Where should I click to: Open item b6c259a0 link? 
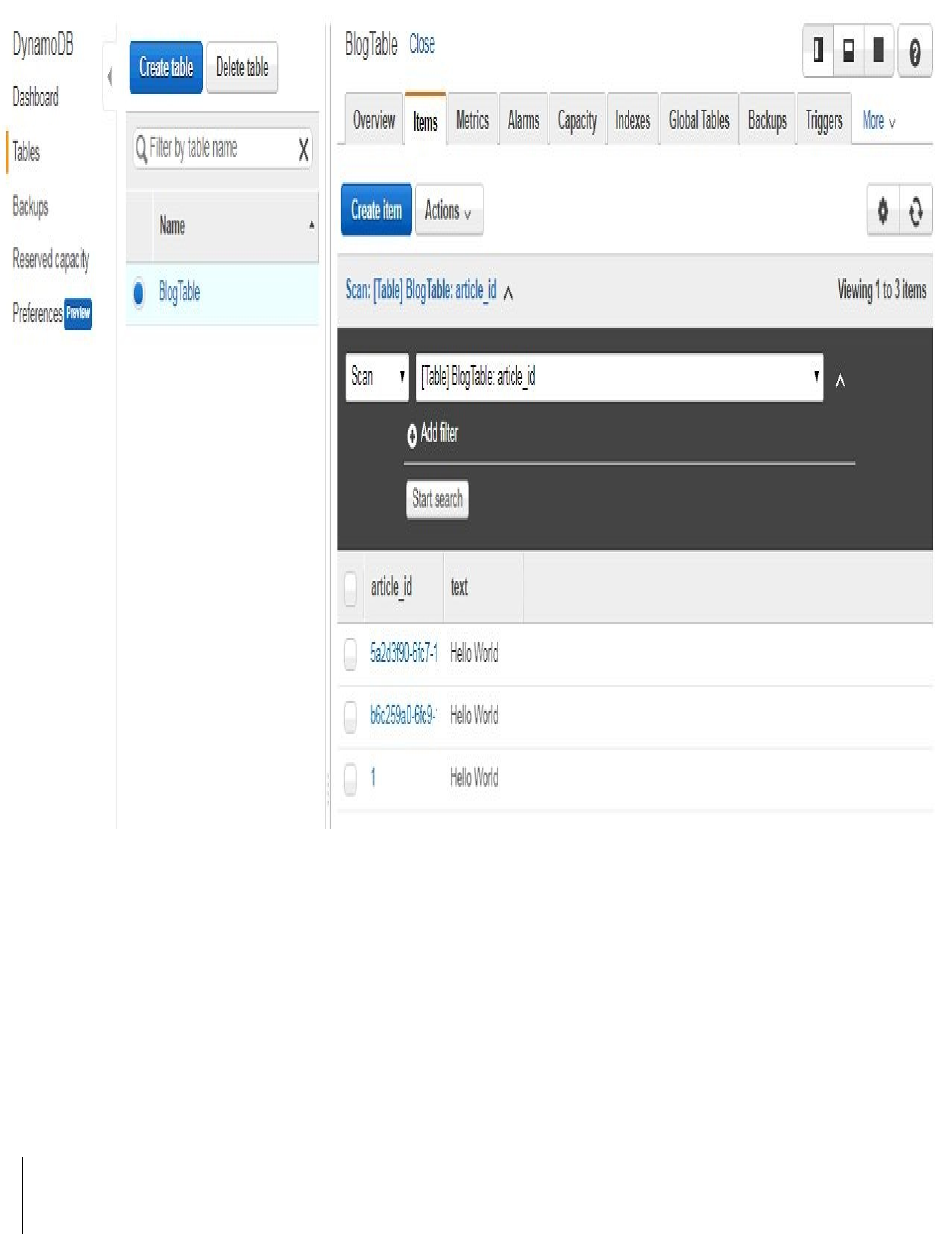403,716
